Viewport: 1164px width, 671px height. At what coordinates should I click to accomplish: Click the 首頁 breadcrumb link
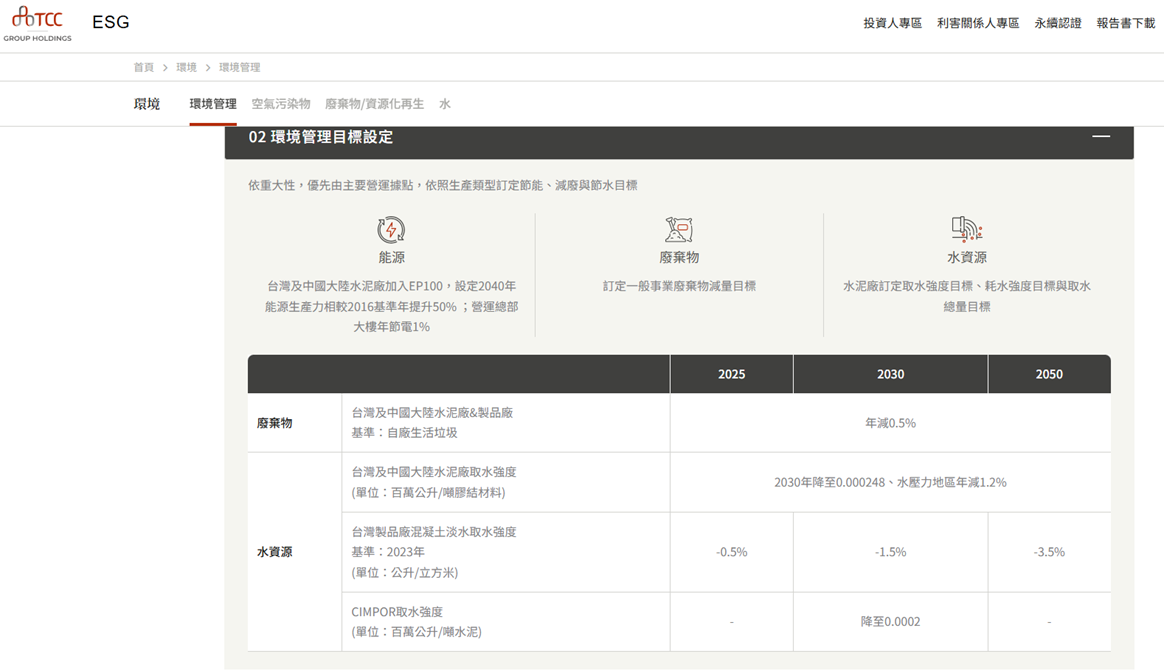144,67
